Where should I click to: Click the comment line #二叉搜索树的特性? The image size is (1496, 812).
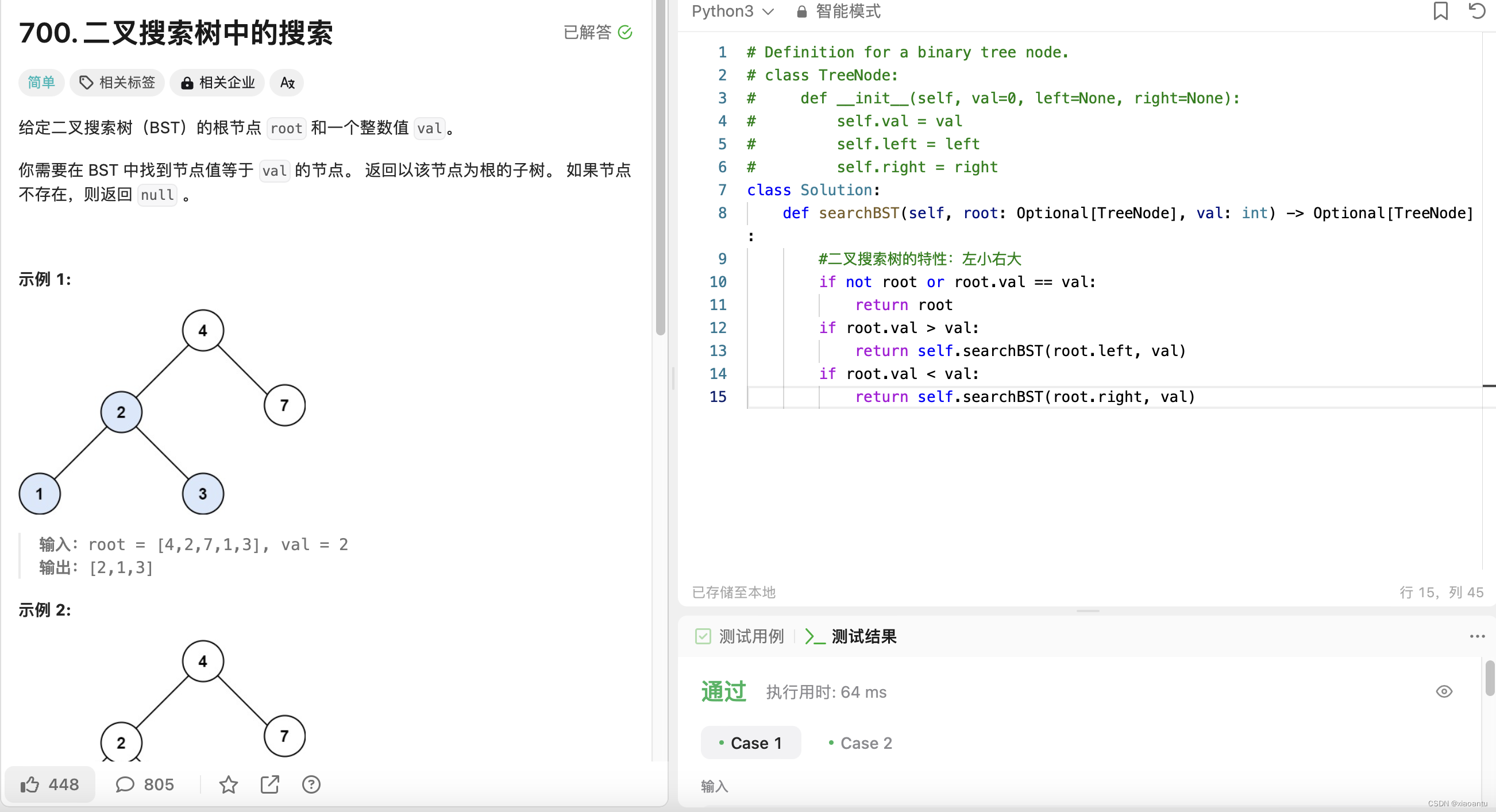tap(919, 258)
